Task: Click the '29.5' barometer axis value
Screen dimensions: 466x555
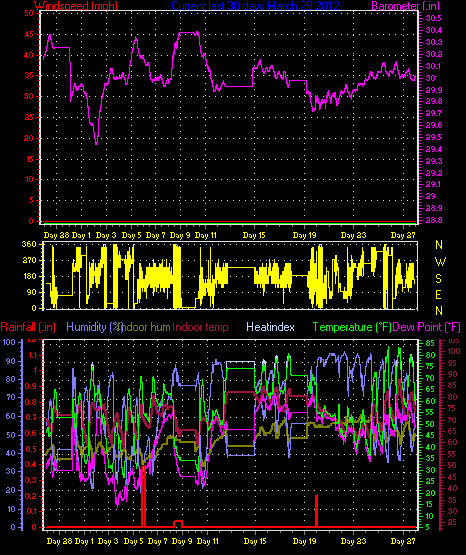Action: click(x=433, y=137)
